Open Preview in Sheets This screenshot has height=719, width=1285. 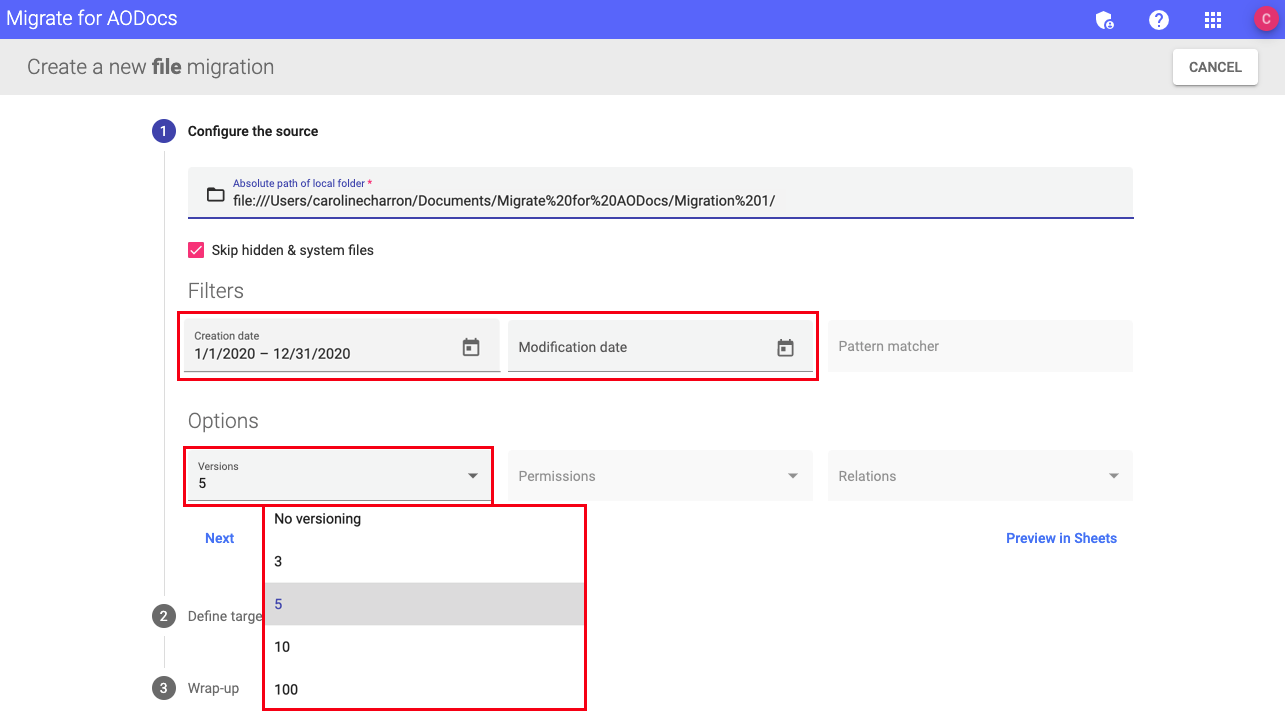1061,538
